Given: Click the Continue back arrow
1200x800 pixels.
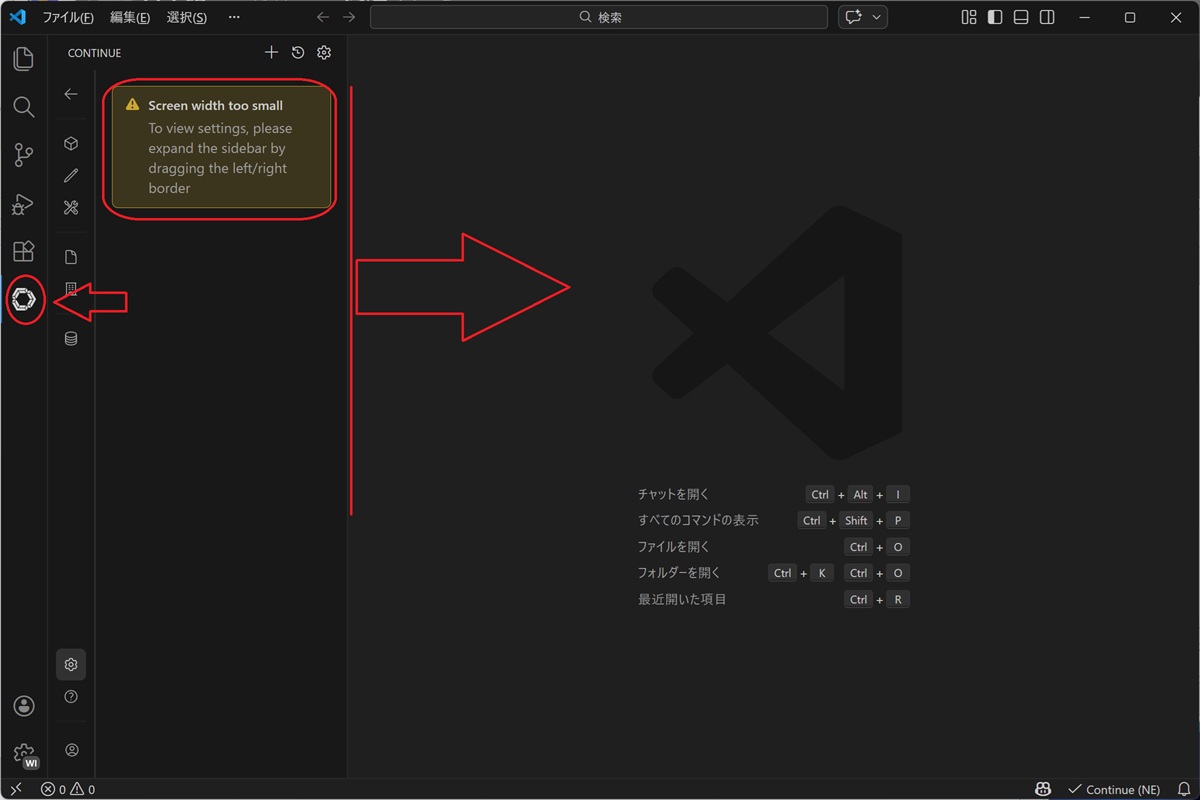Looking at the screenshot, I should [x=71, y=94].
